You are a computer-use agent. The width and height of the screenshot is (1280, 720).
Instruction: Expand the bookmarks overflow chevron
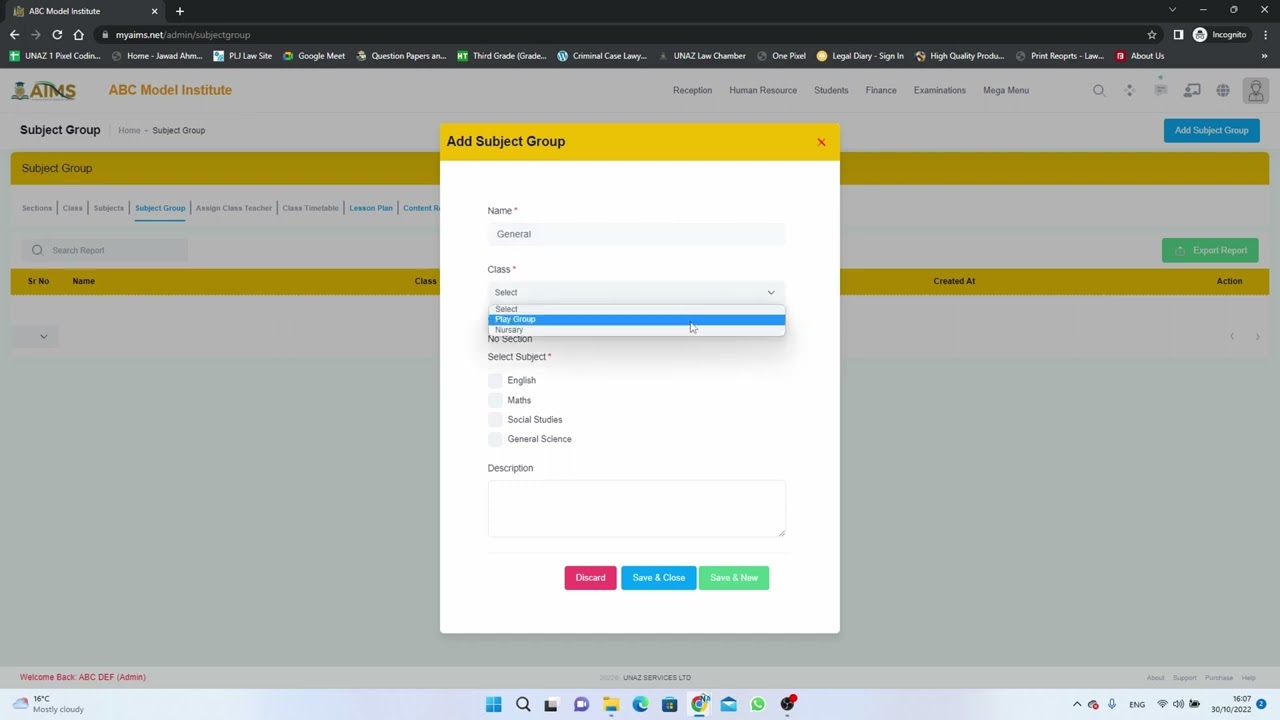tap(1264, 56)
